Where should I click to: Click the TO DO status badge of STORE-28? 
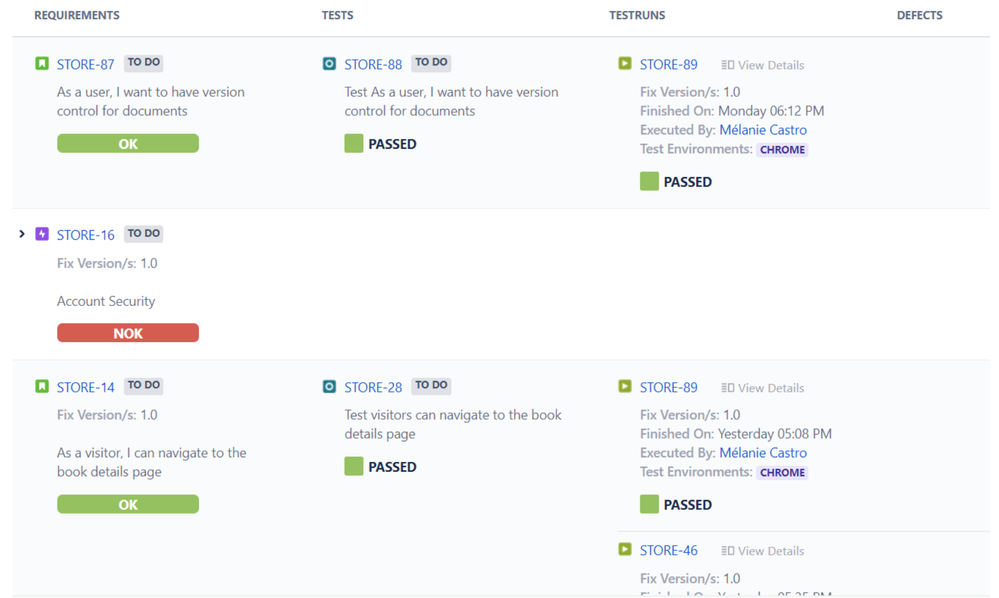coord(431,385)
